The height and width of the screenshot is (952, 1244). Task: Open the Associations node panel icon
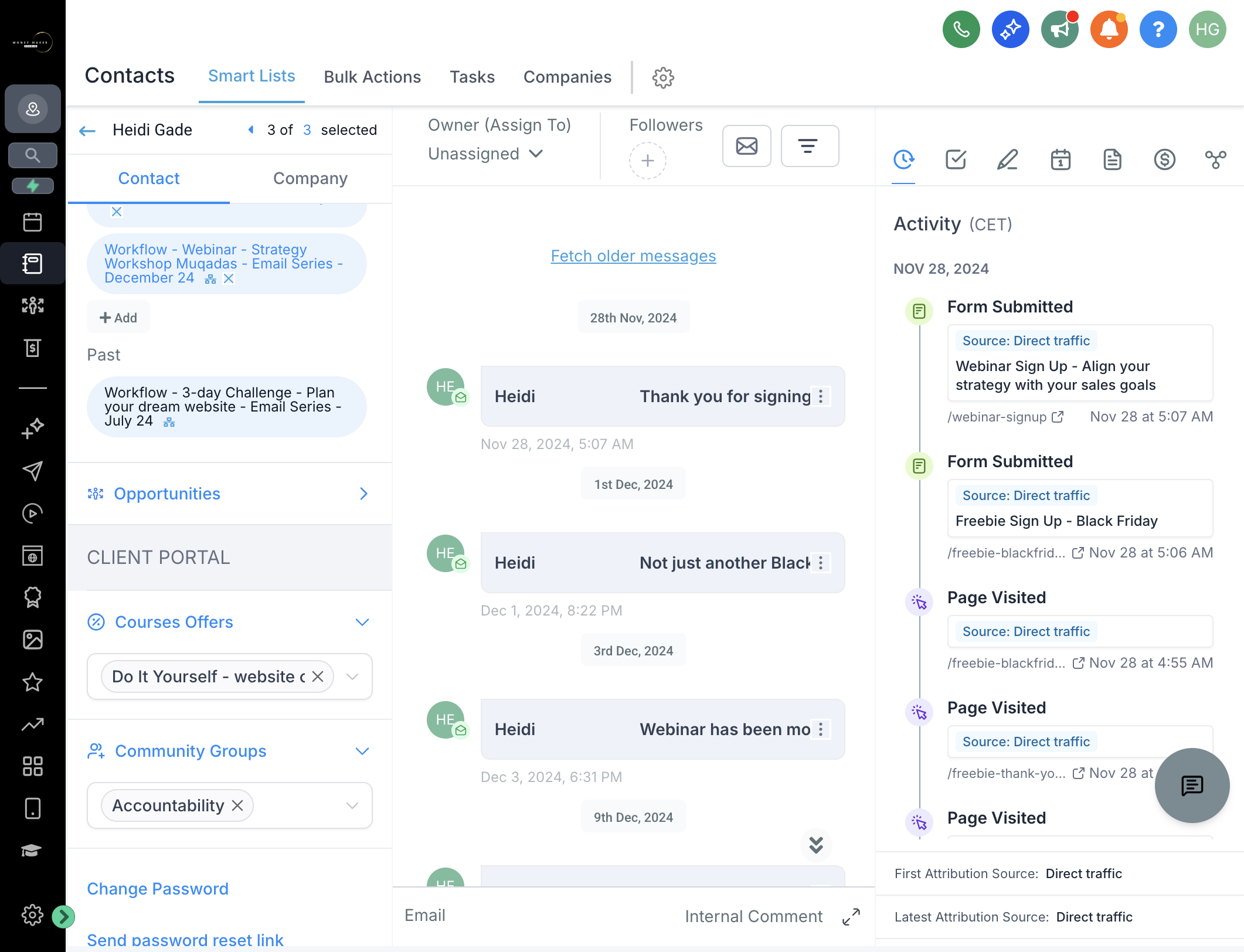[1215, 159]
